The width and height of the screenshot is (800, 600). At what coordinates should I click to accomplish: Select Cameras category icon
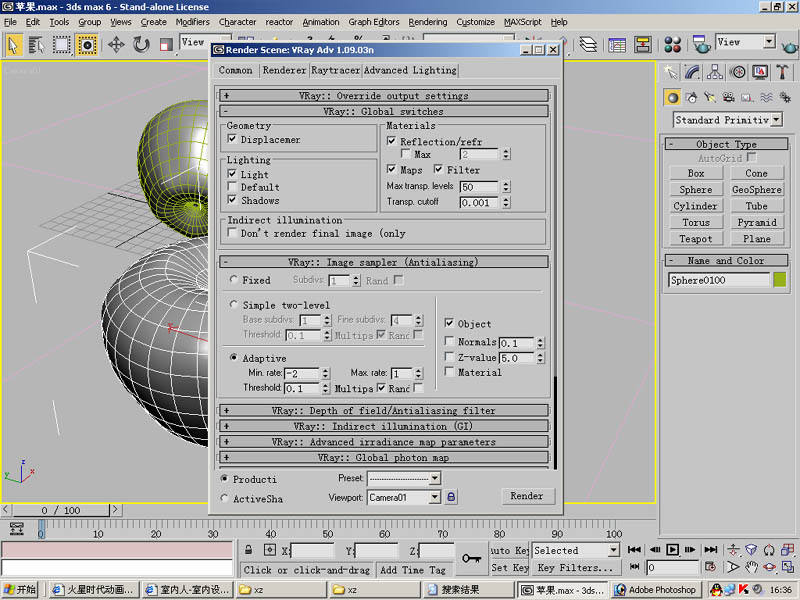pos(729,97)
